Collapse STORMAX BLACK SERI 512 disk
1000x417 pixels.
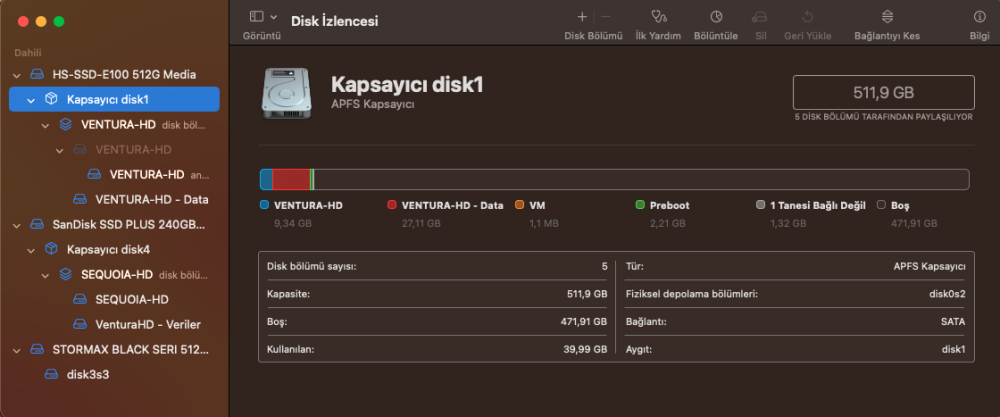pos(17,349)
